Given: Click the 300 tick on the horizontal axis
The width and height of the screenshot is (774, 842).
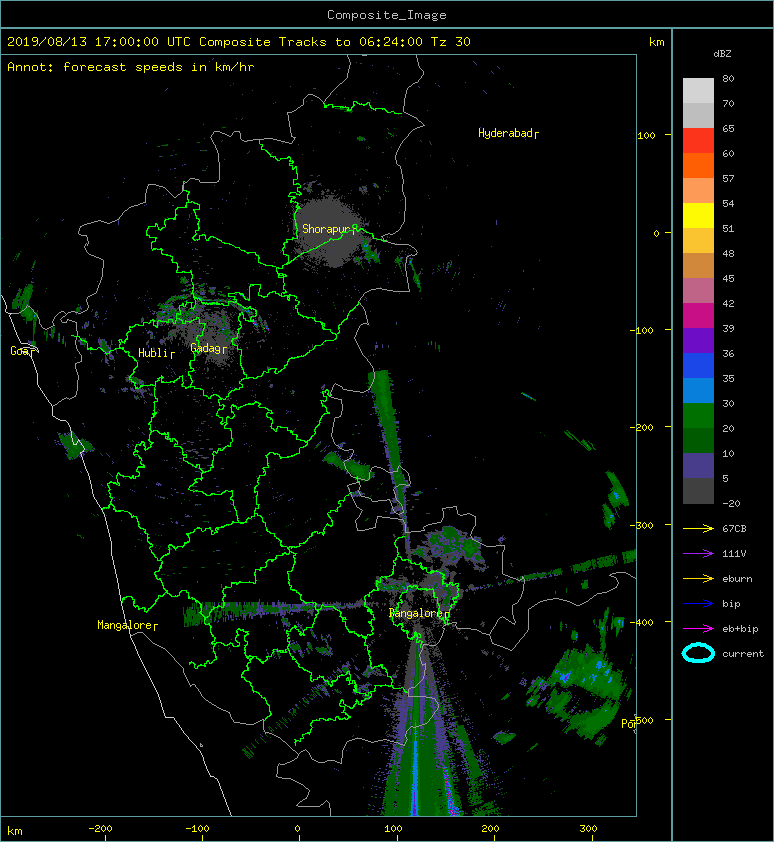Looking at the screenshot, I should click(x=588, y=829).
